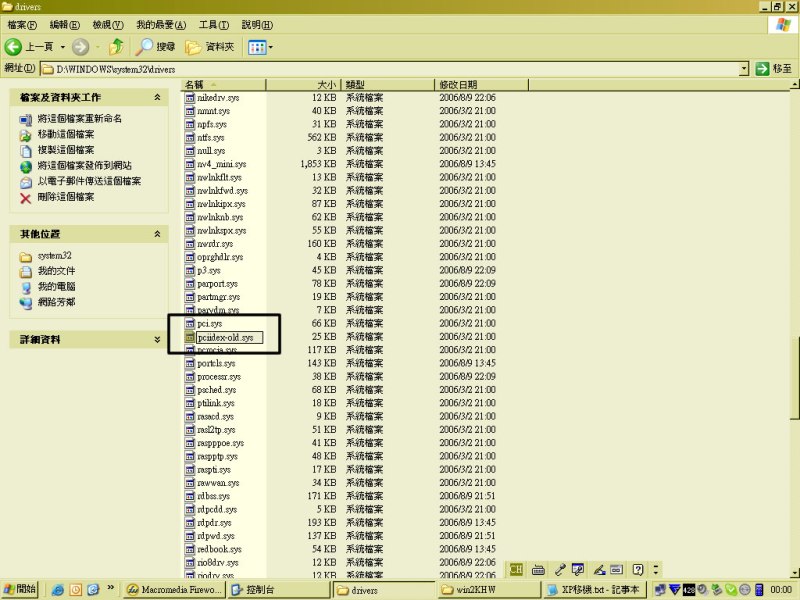Click the keyboard icon on the language bar
Screen dimensions: 800x600
tap(538, 570)
